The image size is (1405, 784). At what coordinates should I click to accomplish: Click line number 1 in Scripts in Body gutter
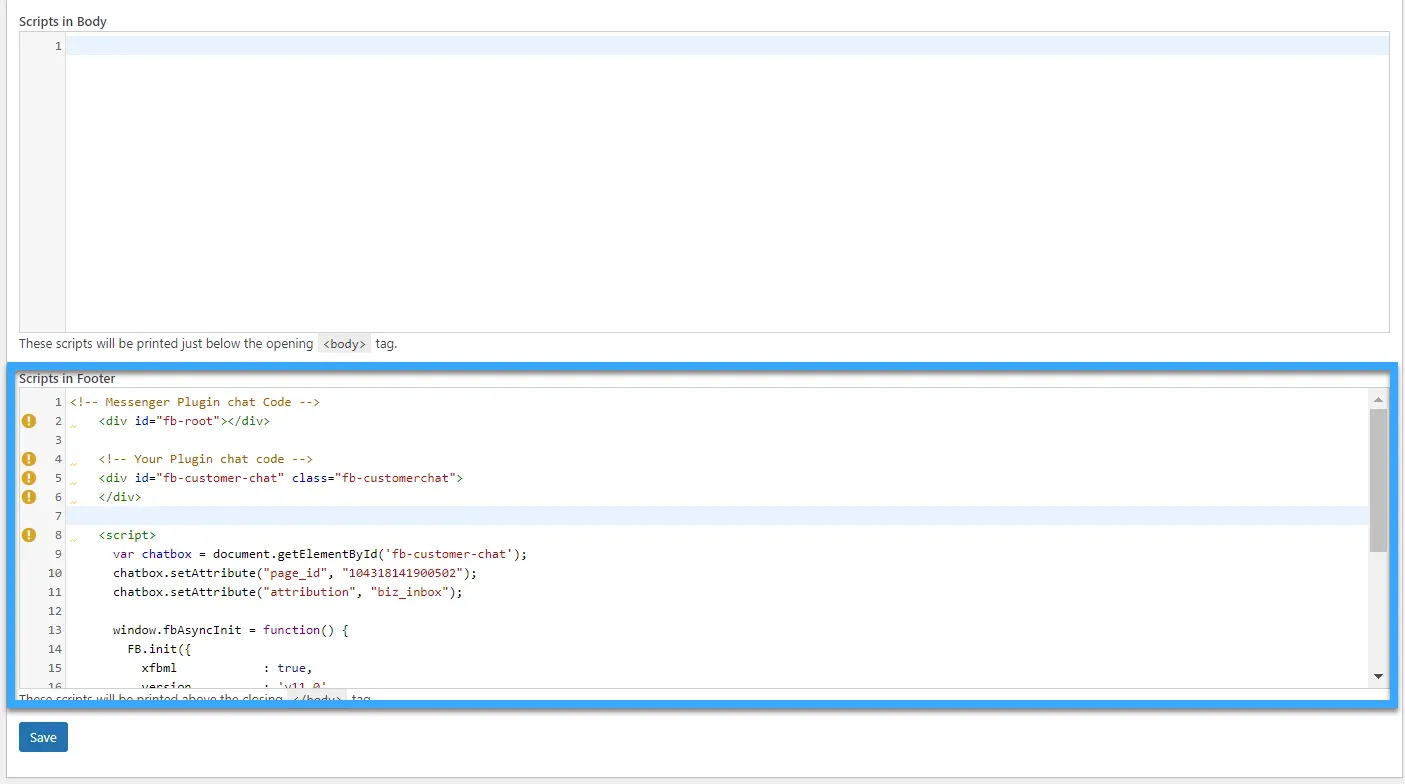58,46
